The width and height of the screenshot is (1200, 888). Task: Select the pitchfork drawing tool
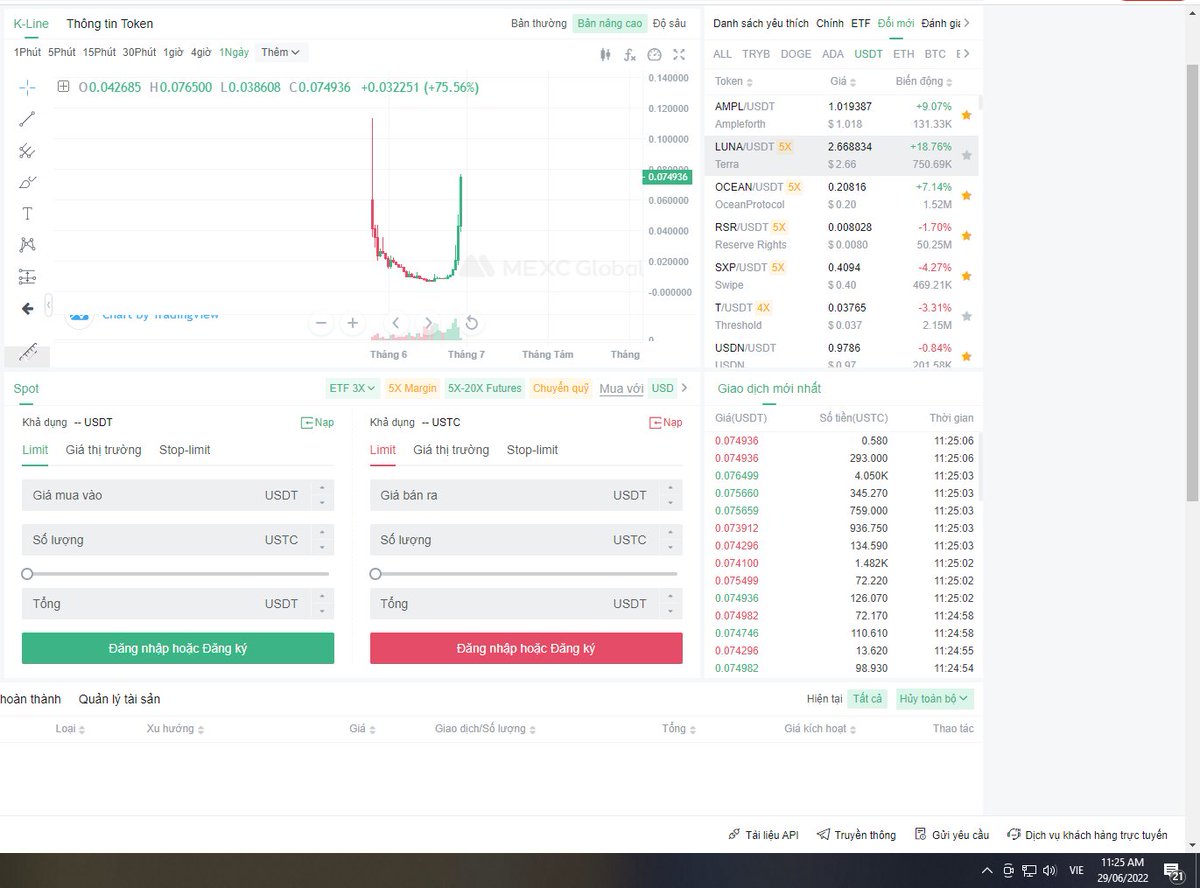pos(27,151)
